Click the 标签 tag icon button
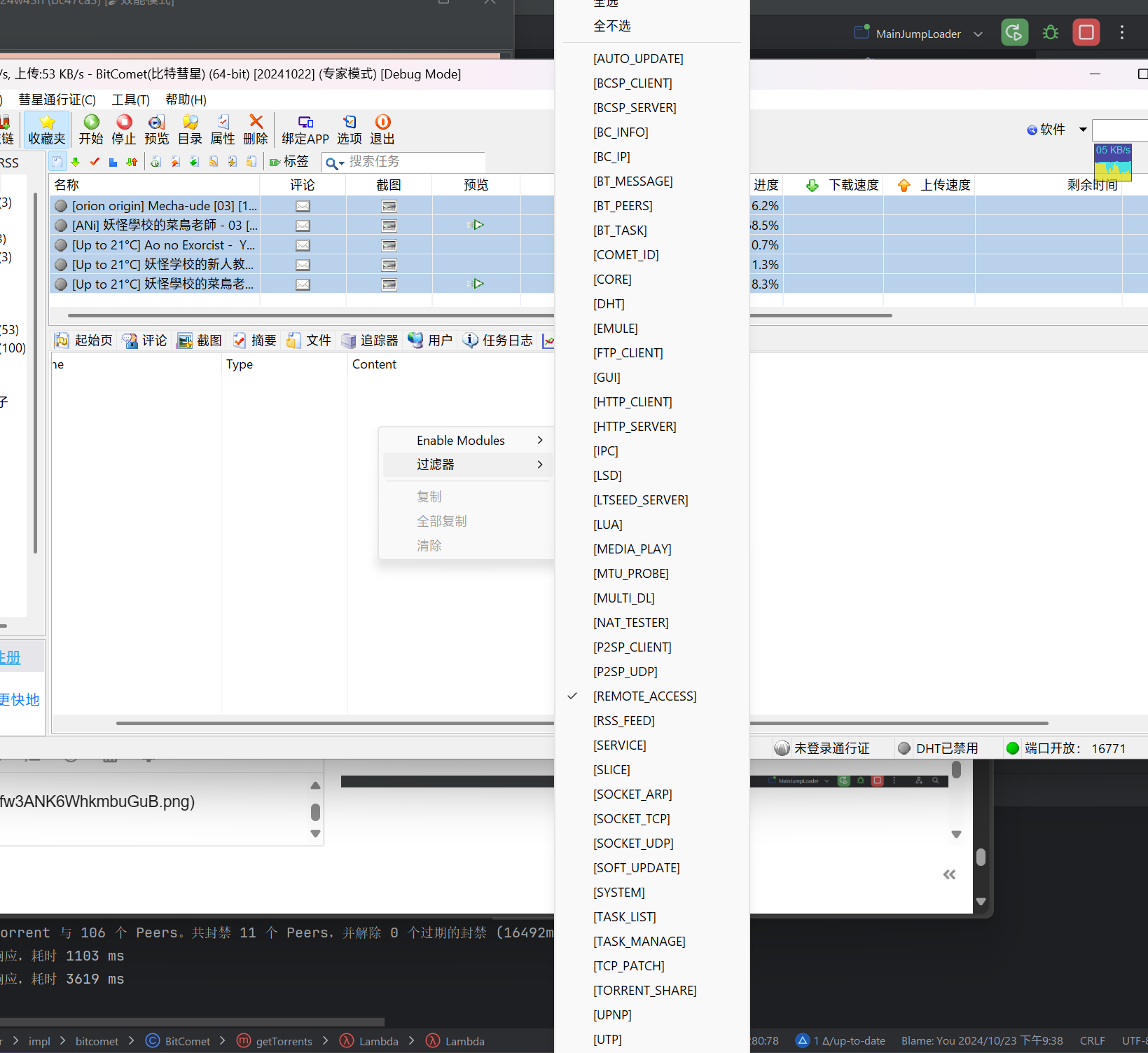Image resolution: width=1148 pixels, height=1053 pixels. [289, 162]
